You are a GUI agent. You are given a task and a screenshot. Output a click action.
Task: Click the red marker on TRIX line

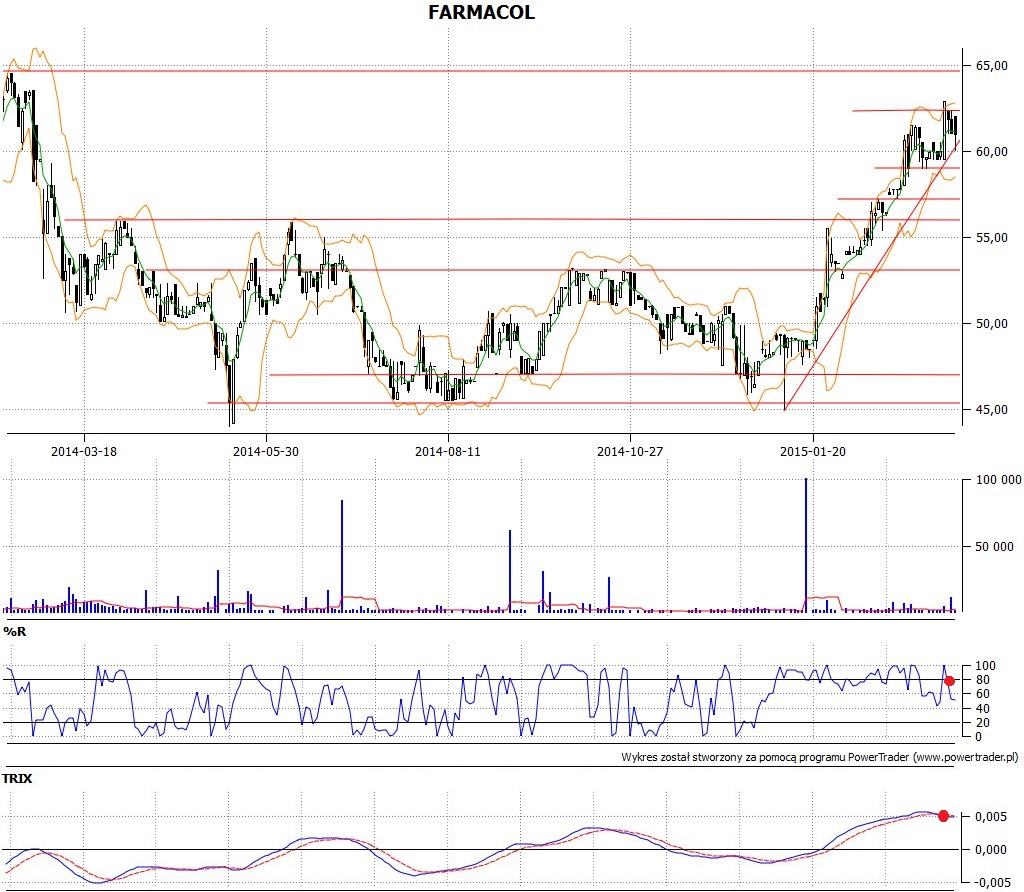tap(943, 816)
